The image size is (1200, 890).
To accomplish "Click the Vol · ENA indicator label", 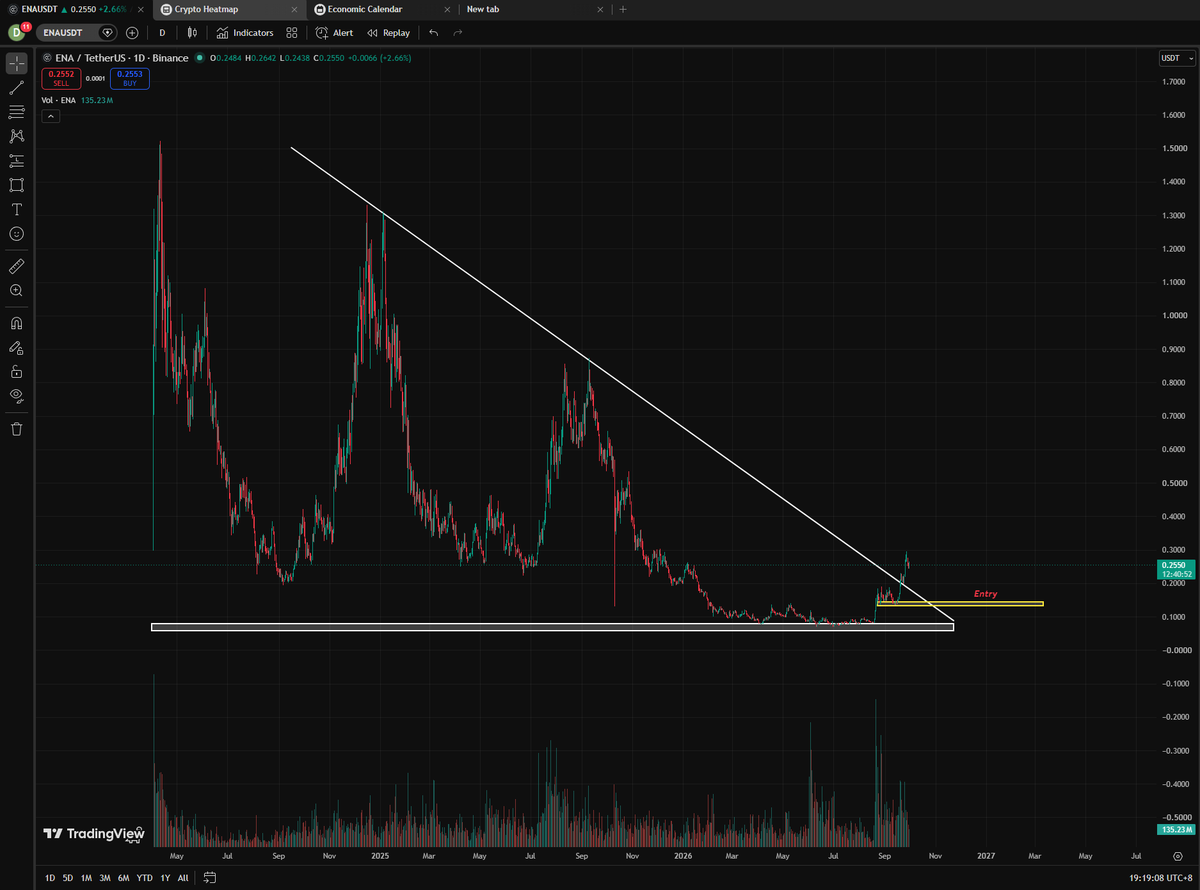I will 59,101.
